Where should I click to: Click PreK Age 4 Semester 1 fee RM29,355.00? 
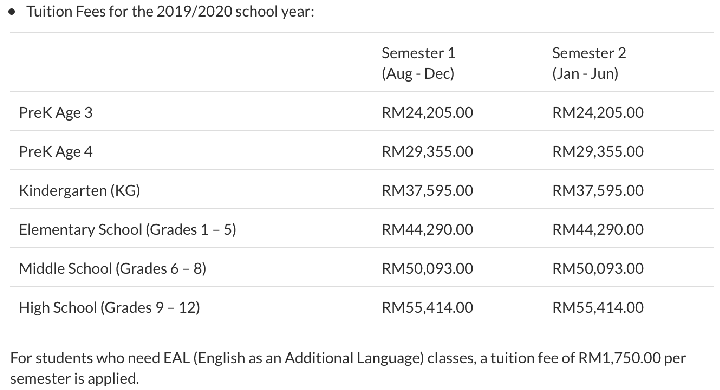(x=428, y=152)
